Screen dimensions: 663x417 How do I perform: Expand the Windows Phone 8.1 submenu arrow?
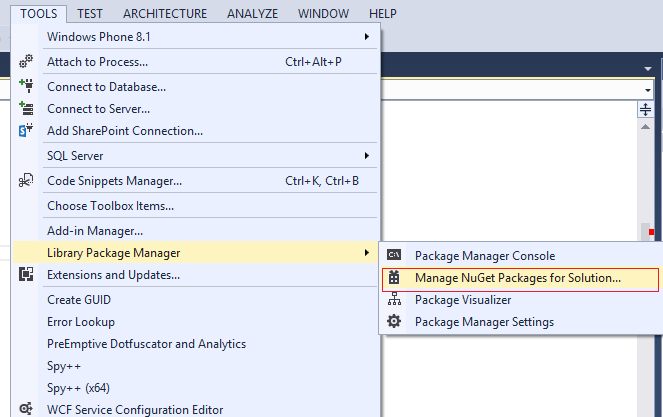[x=367, y=37]
